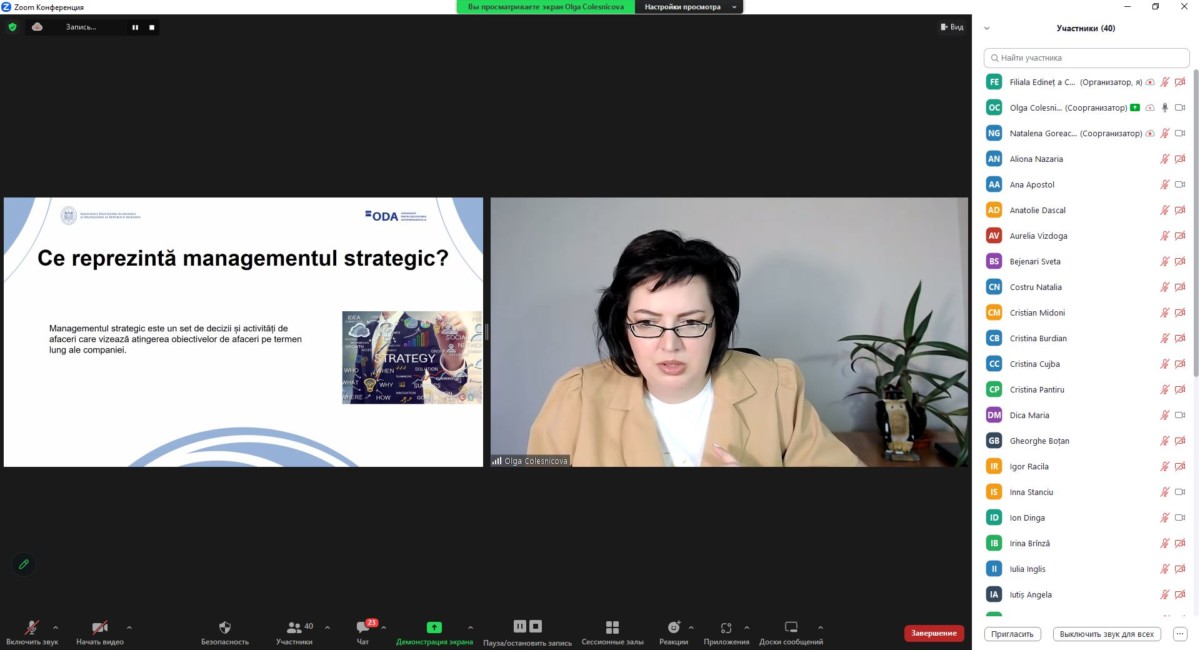The width and height of the screenshot is (1200, 650).
Task: Open Настройки просмотра view options dropdown
Action: coord(689,7)
